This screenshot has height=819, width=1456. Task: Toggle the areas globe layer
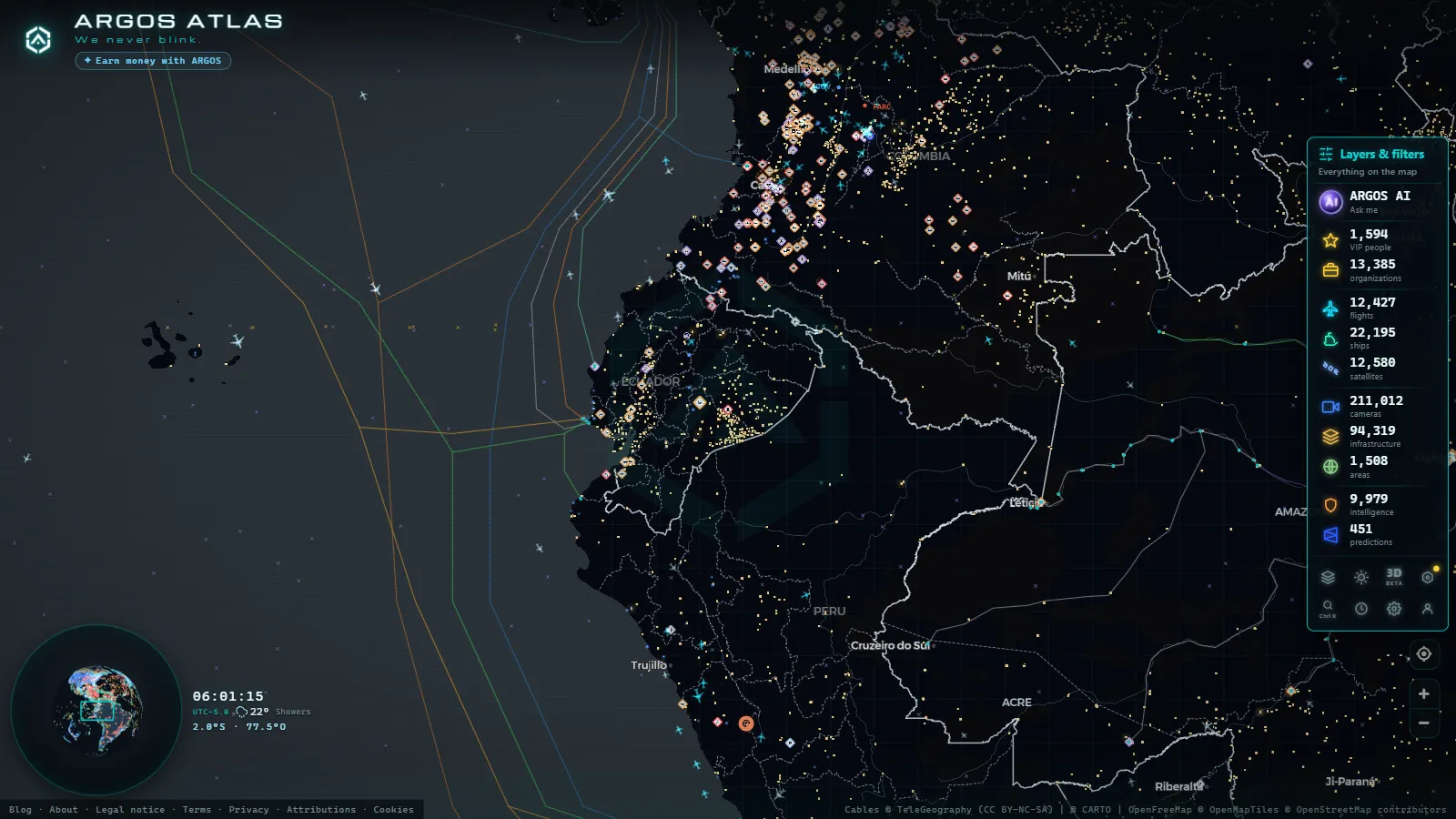[x=1377, y=467]
